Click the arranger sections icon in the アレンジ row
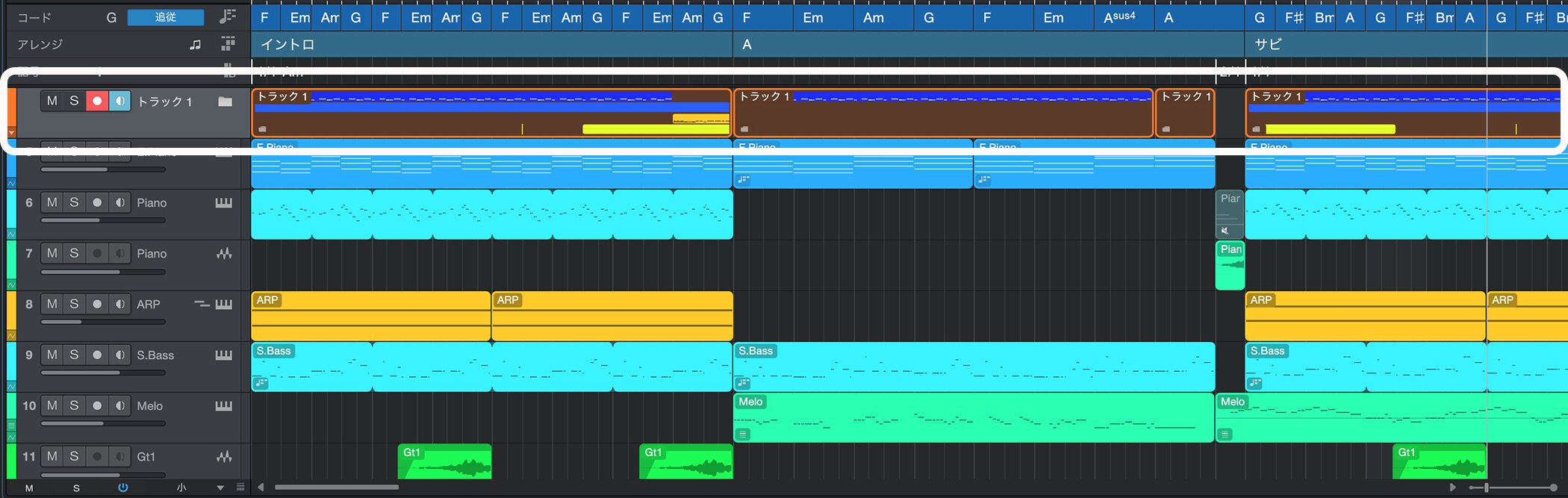The width and height of the screenshot is (1568, 498). [x=228, y=45]
